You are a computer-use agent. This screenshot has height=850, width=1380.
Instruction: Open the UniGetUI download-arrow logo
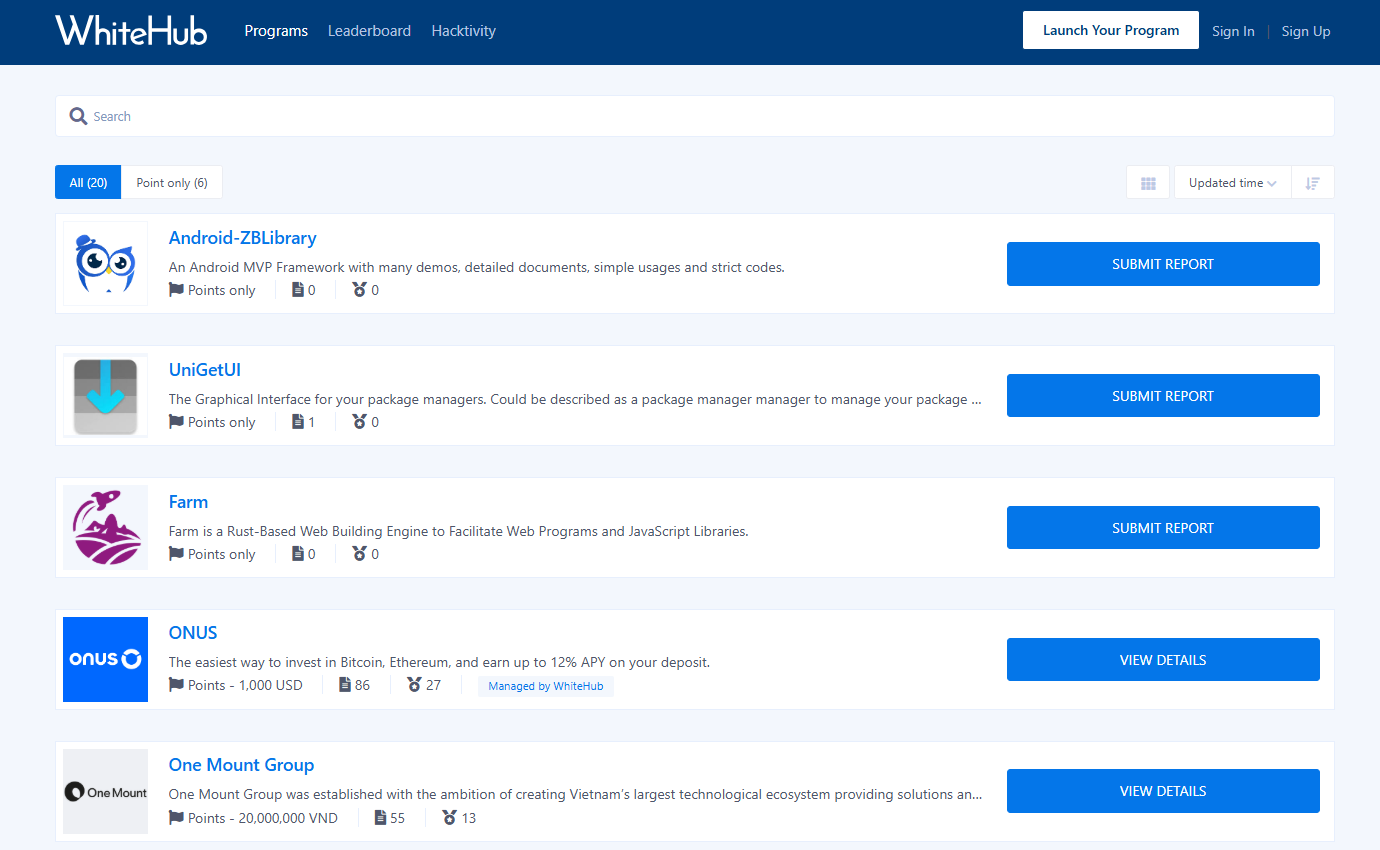click(105, 395)
